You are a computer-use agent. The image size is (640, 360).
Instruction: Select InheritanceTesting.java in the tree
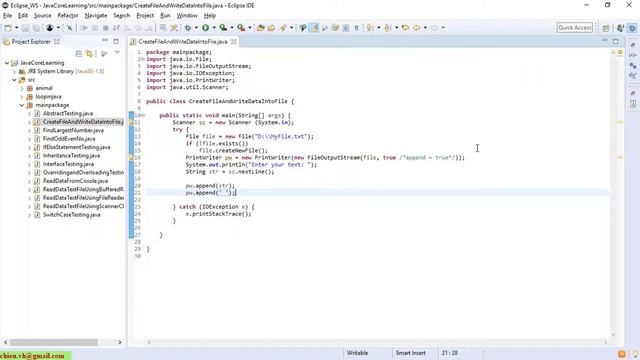tap(71, 156)
